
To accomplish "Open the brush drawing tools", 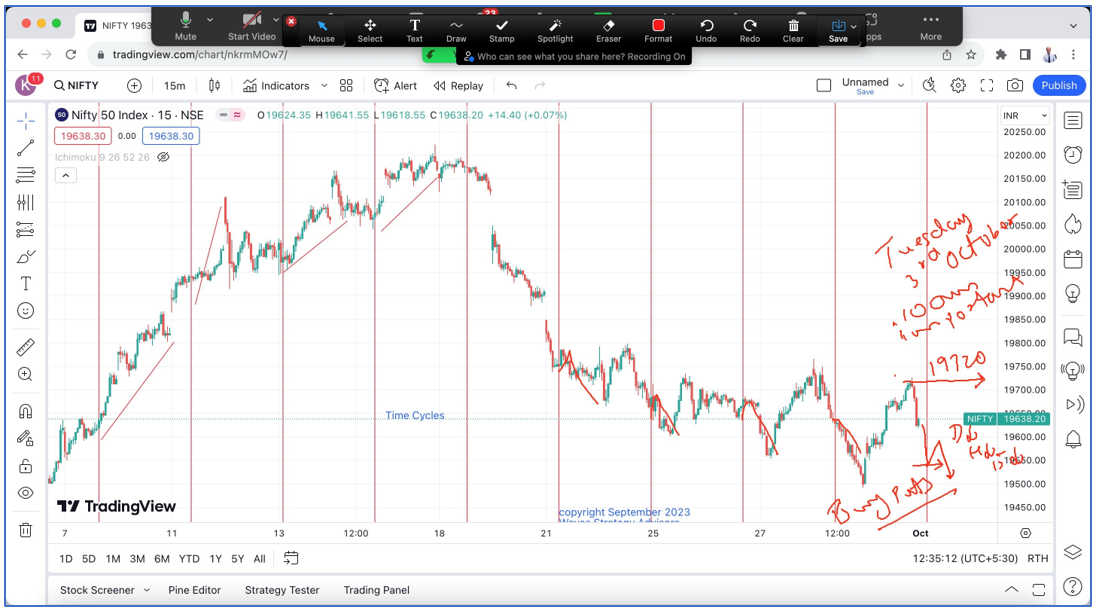I will 26,257.
